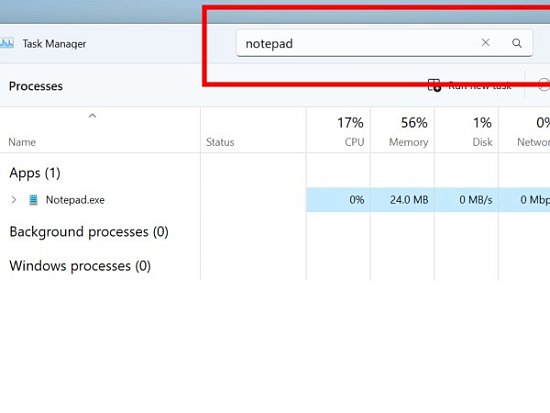Select the Notepad.exe process row
The width and height of the screenshot is (550, 413).
click(x=275, y=200)
